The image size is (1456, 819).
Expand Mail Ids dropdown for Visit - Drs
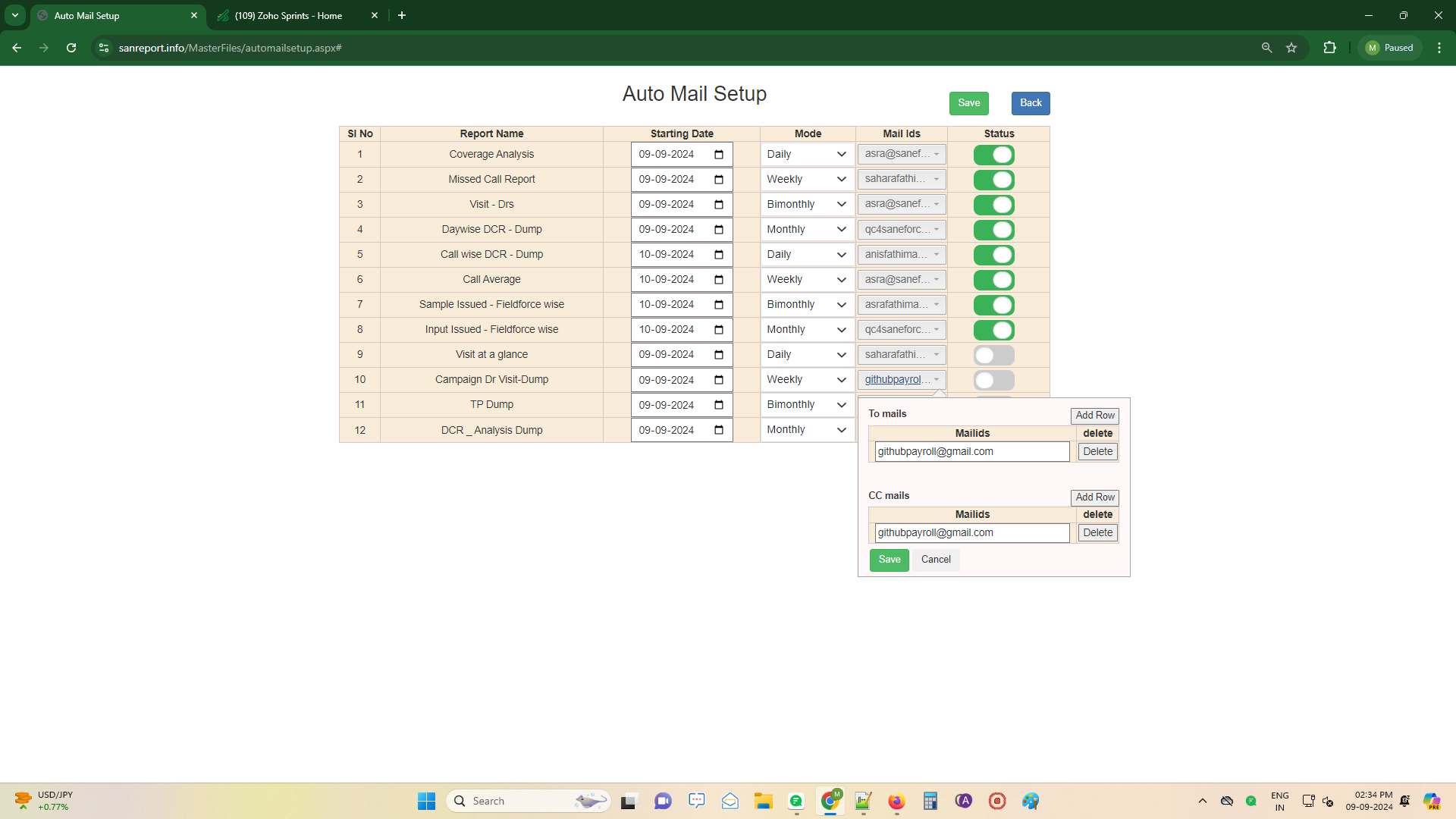pos(902,205)
